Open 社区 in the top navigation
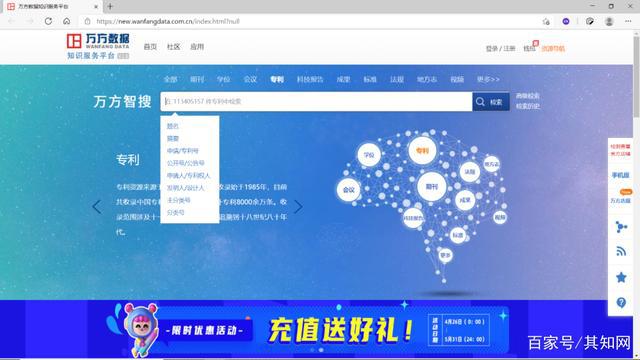 coord(173,47)
